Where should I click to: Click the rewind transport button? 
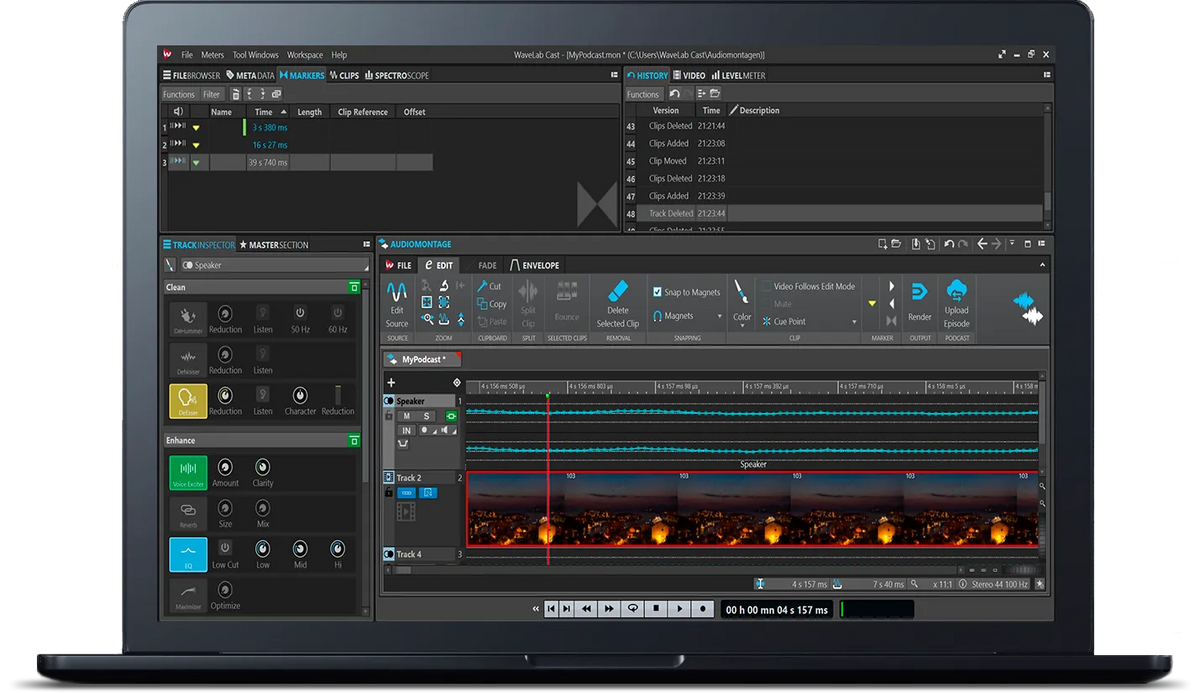click(x=586, y=608)
